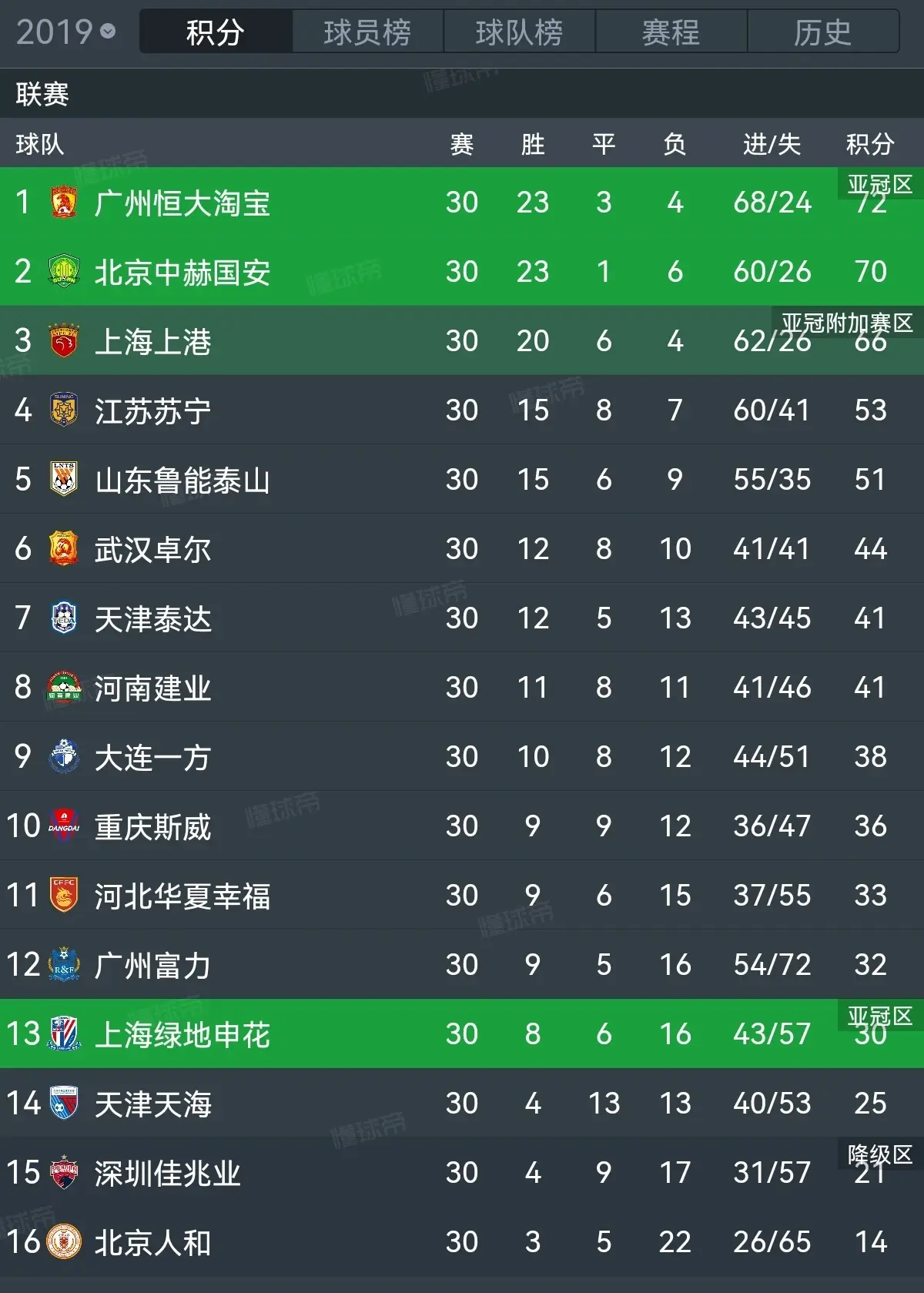Click the 广州恒大淘宝 team crest
The height and width of the screenshot is (1293, 924).
click(x=64, y=203)
